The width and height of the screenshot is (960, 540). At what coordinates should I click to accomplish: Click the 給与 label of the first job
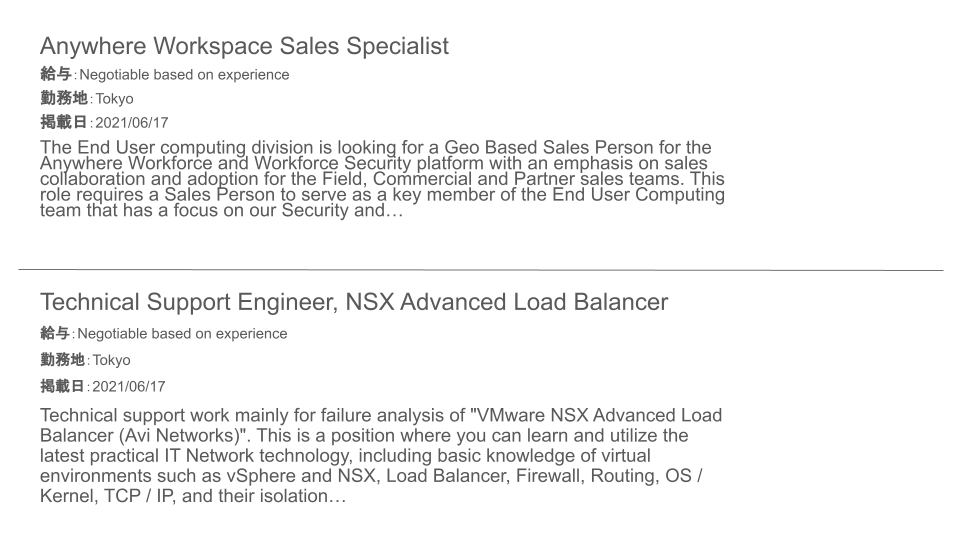[x=56, y=75]
